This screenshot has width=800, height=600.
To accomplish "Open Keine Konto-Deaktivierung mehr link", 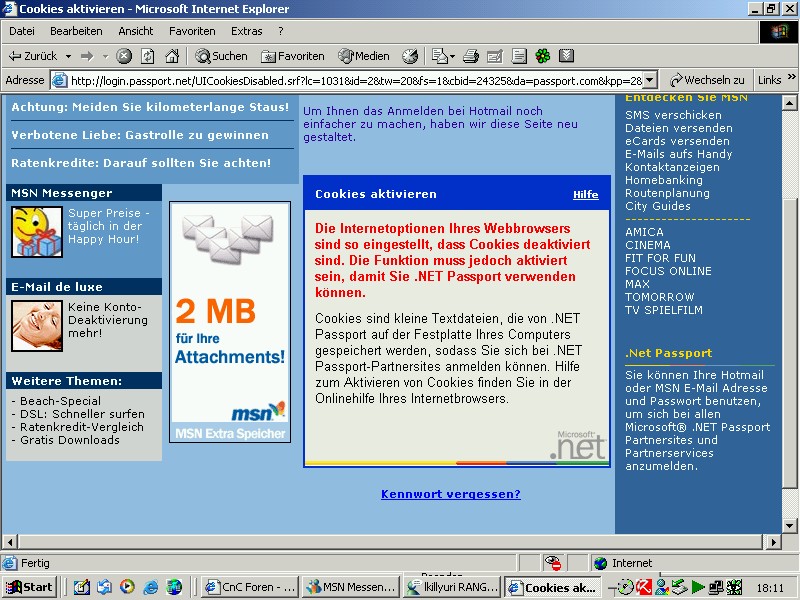I will pos(108,320).
